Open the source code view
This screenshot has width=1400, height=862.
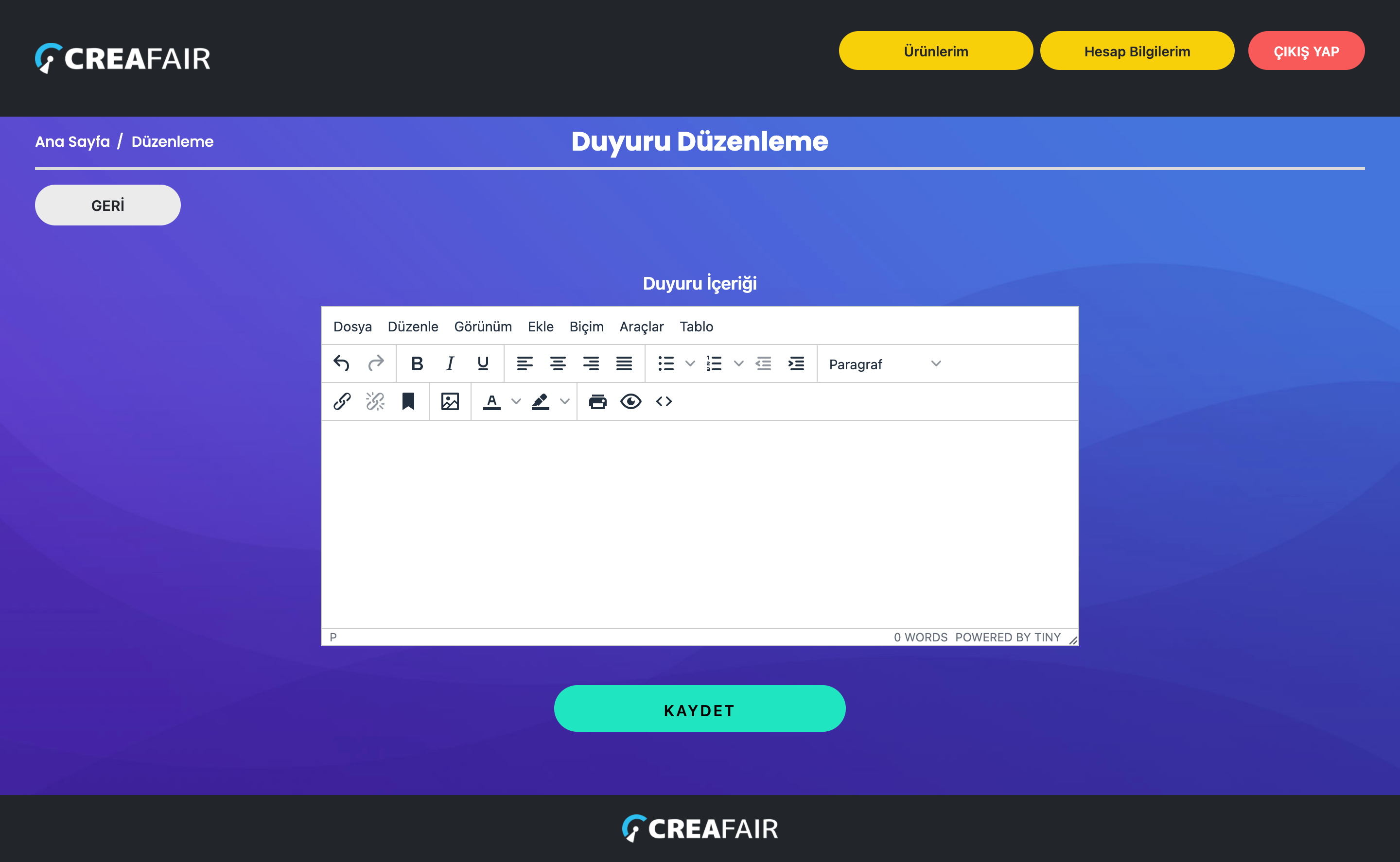(x=664, y=401)
